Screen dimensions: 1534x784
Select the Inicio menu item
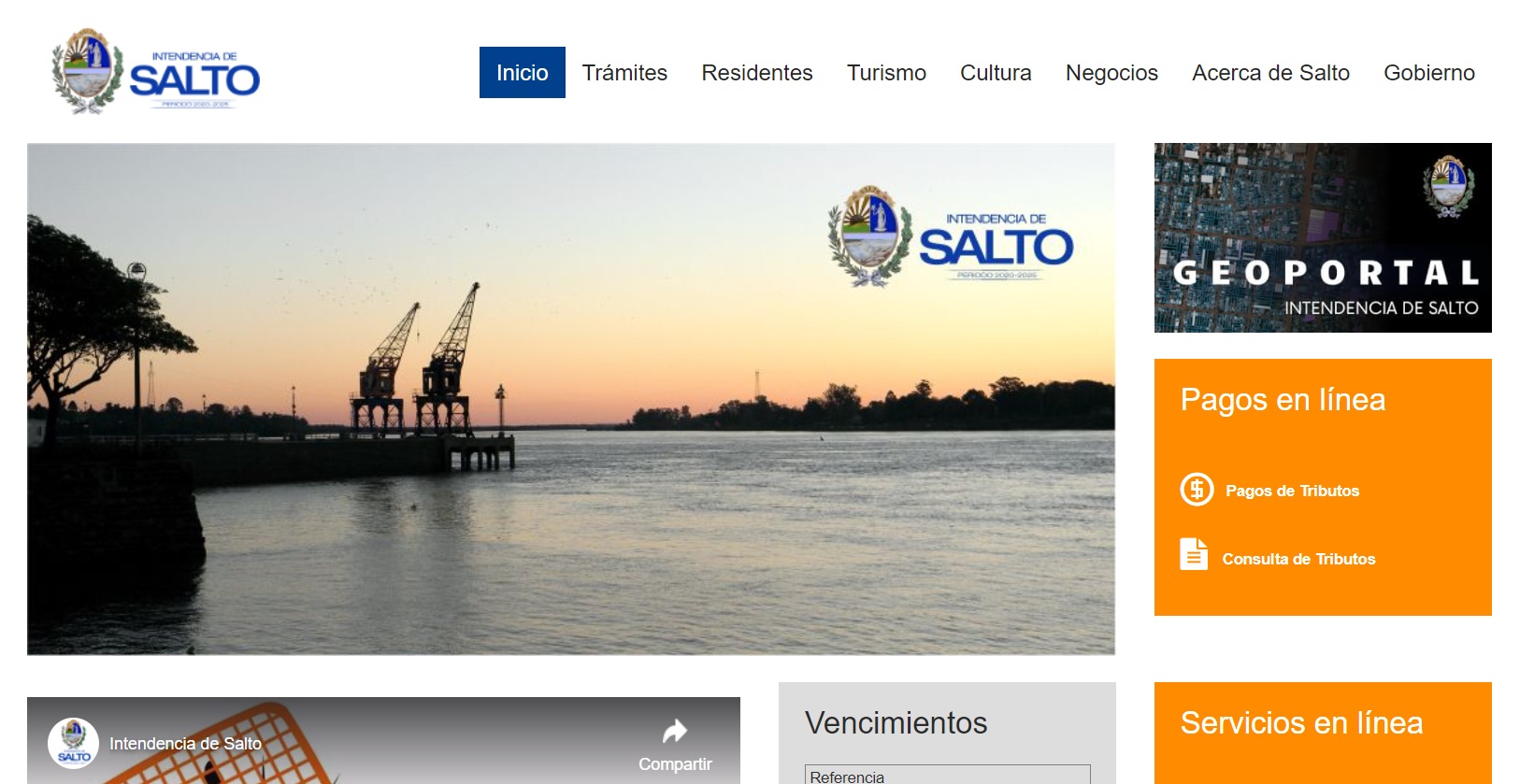[x=522, y=73]
